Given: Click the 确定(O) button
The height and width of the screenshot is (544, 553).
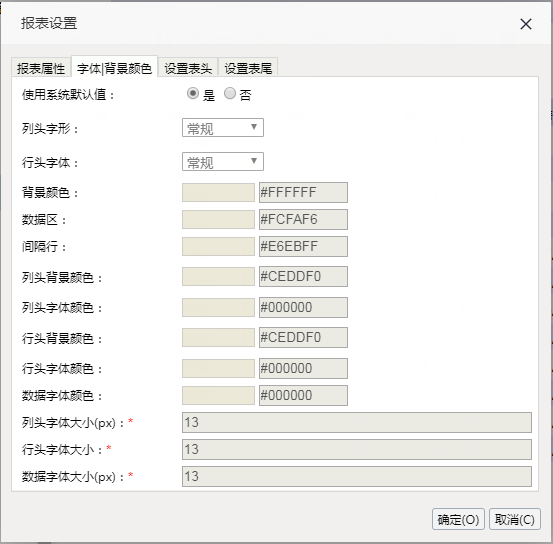Looking at the screenshot, I should point(458,519).
